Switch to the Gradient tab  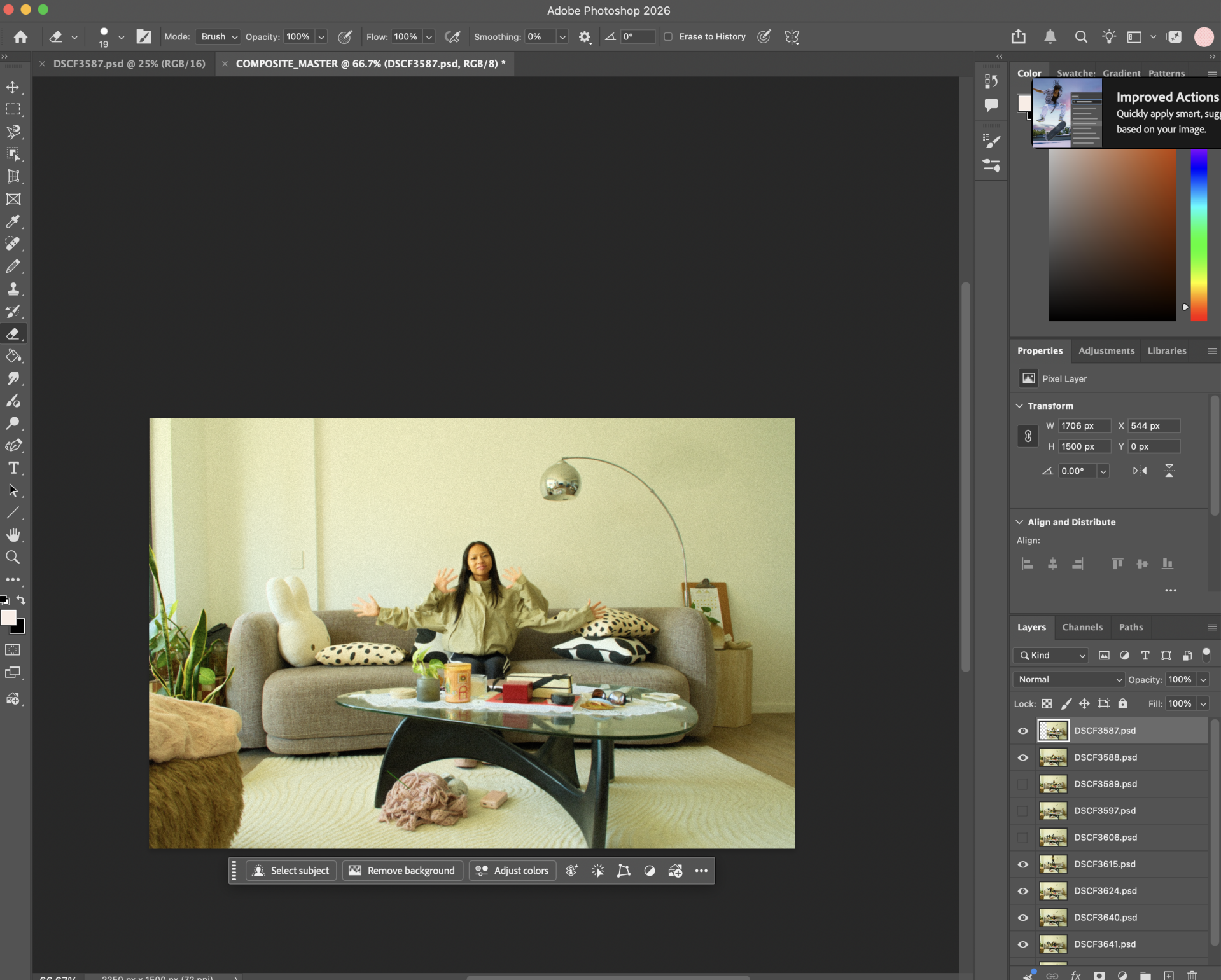1121,73
